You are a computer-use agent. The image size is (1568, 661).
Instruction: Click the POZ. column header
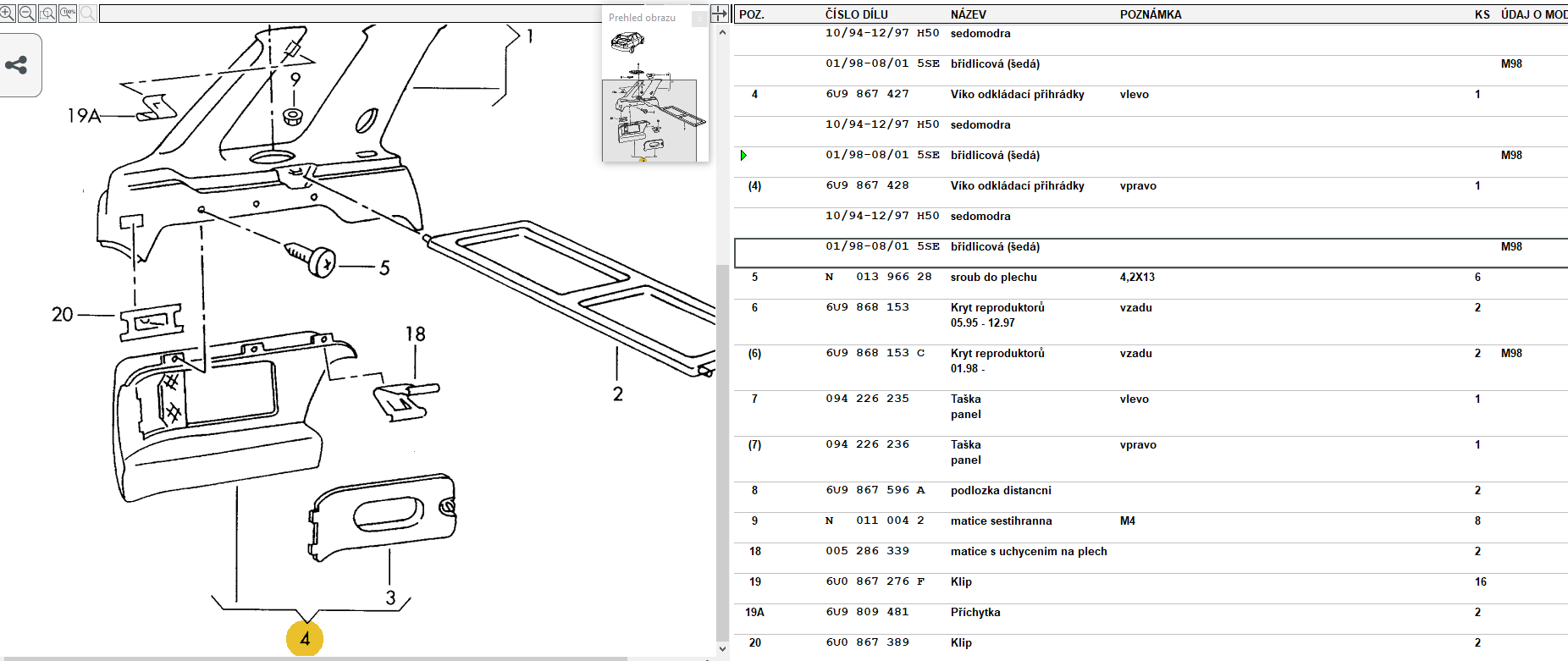pyautogui.click(x=752, y=14)
